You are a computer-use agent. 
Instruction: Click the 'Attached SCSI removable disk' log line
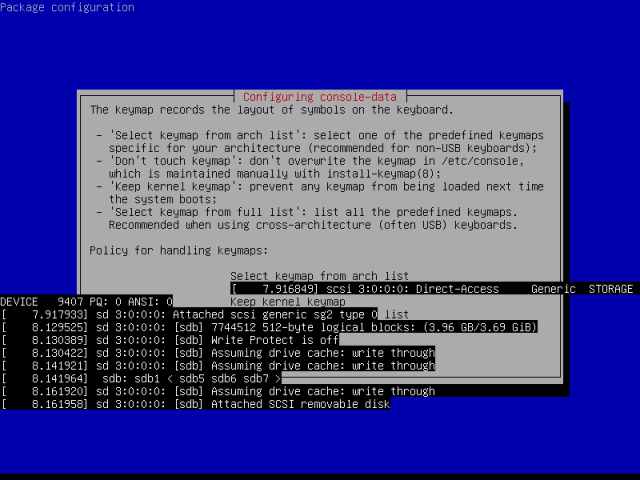(x=195, y=404)
